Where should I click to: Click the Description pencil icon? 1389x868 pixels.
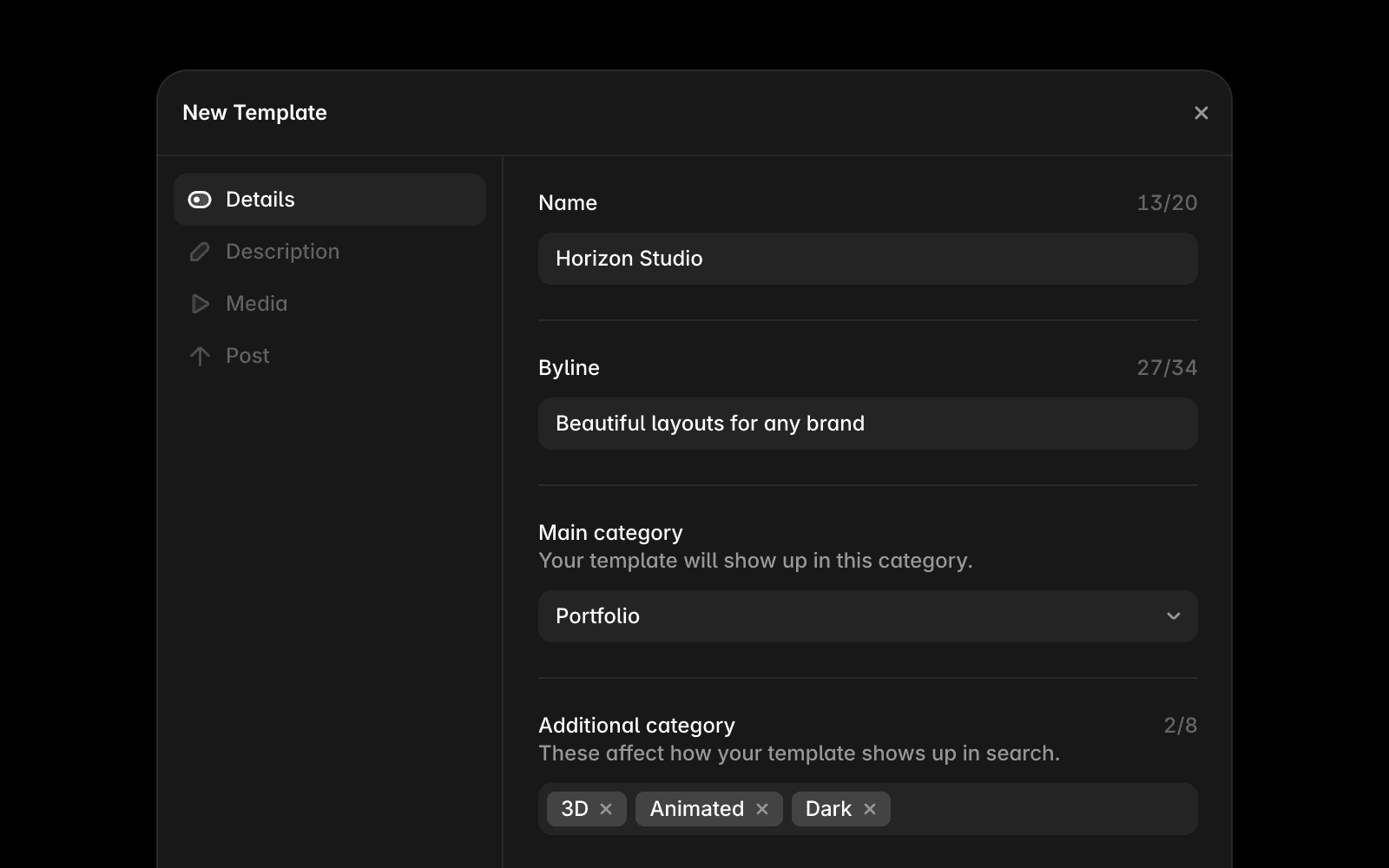pos(200,252)
